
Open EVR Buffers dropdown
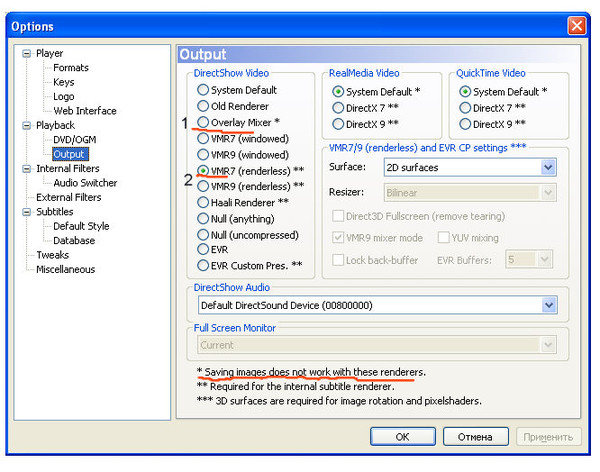coord(529,260)
